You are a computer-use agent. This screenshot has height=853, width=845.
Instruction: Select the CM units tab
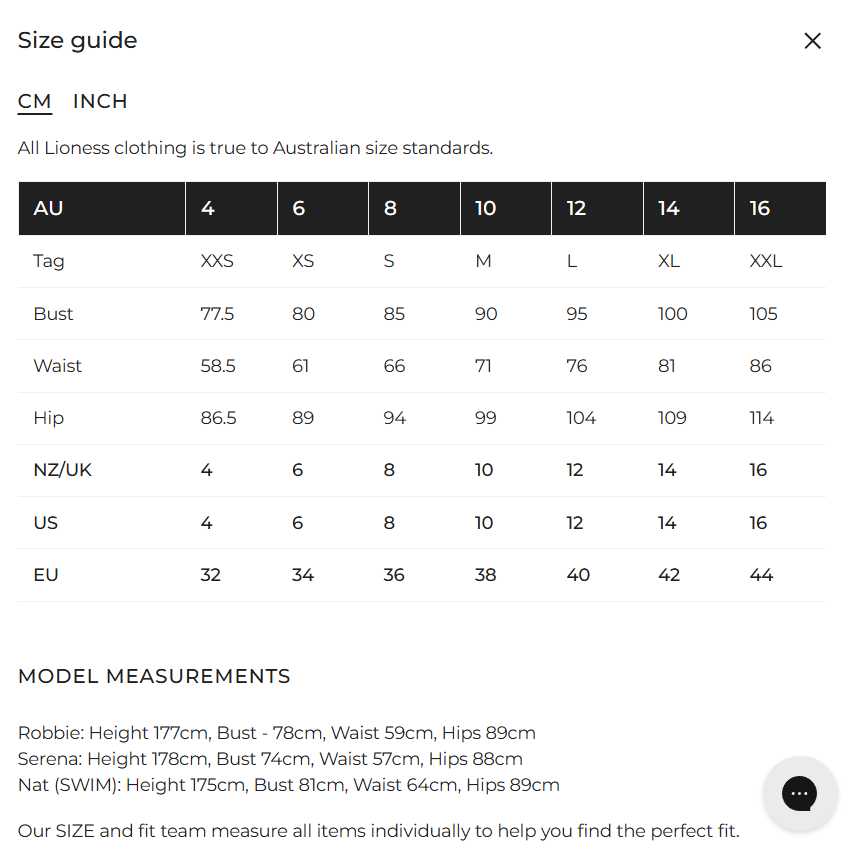click(35, 101)
